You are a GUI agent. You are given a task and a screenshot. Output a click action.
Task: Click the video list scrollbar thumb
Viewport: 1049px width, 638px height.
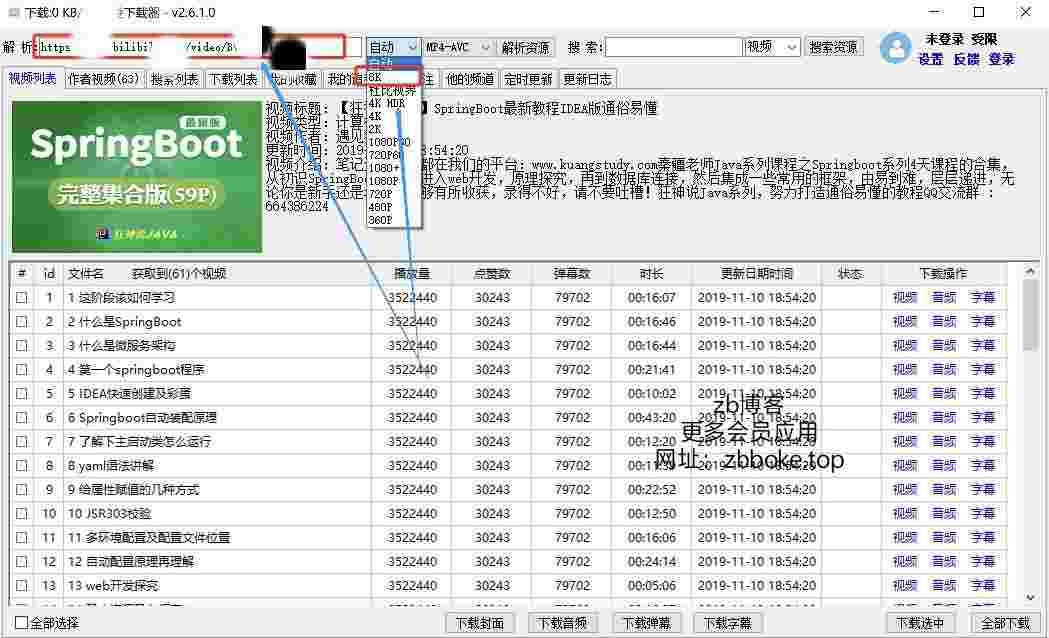click(1030, 314)
